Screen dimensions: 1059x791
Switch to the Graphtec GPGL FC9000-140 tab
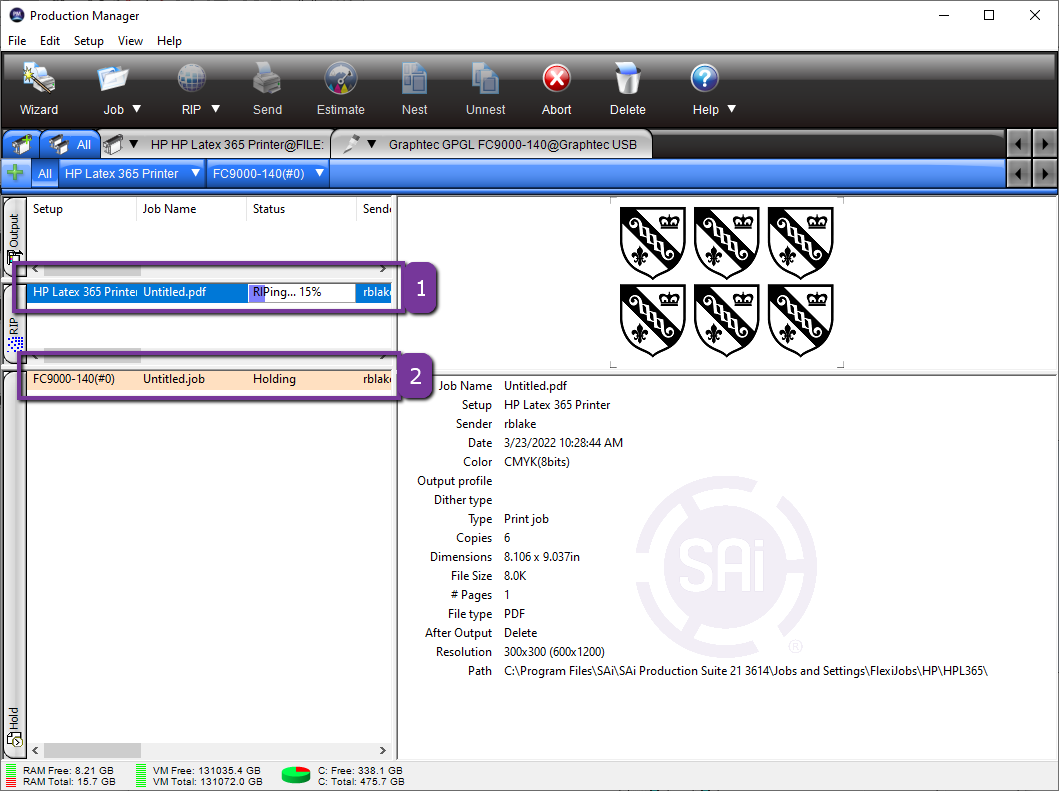point(511,144)
